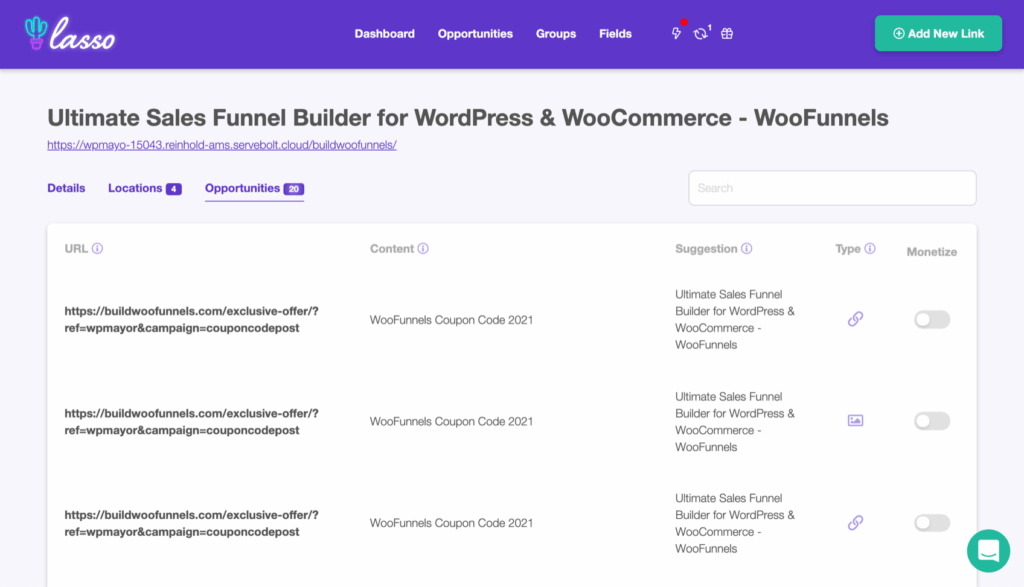Click the Add New Link button

[938, 33]
